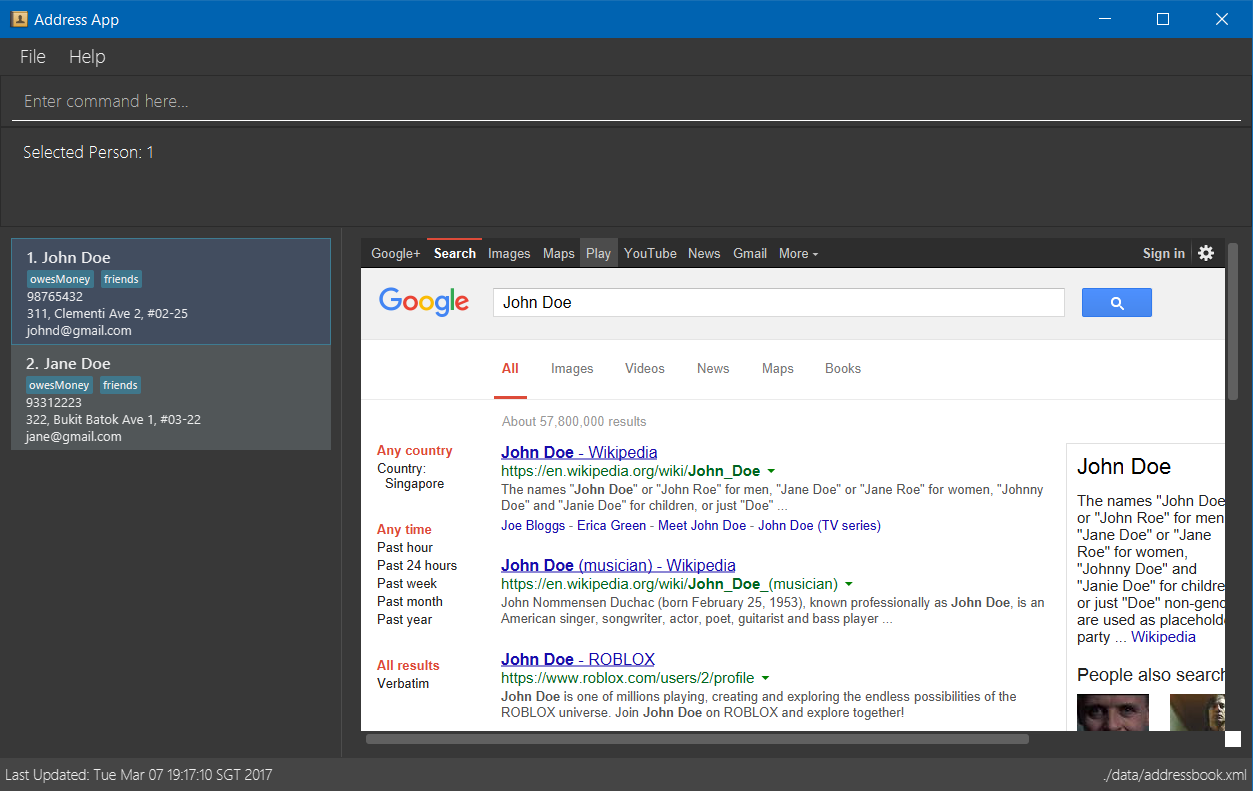Click the phone number 98765432
This screenshot has height=791, width=1253.
(x=55, y=297)
